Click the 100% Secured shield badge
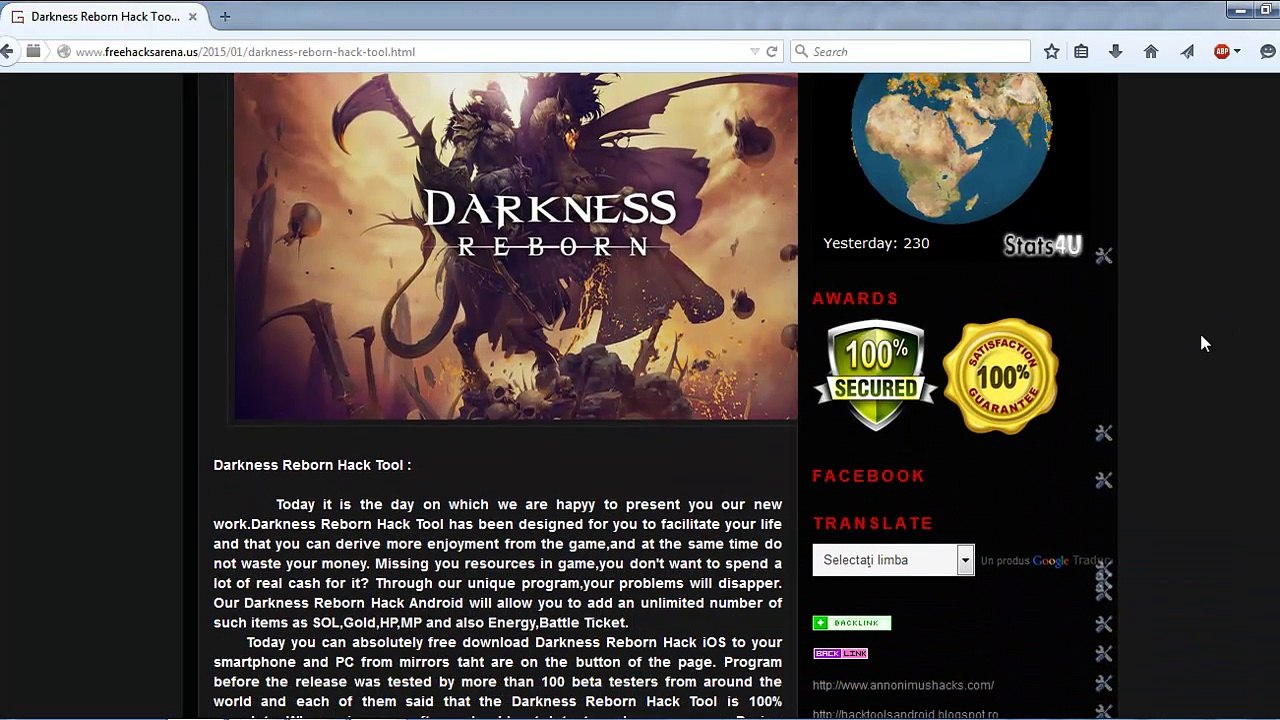 (x=875, y=376)
